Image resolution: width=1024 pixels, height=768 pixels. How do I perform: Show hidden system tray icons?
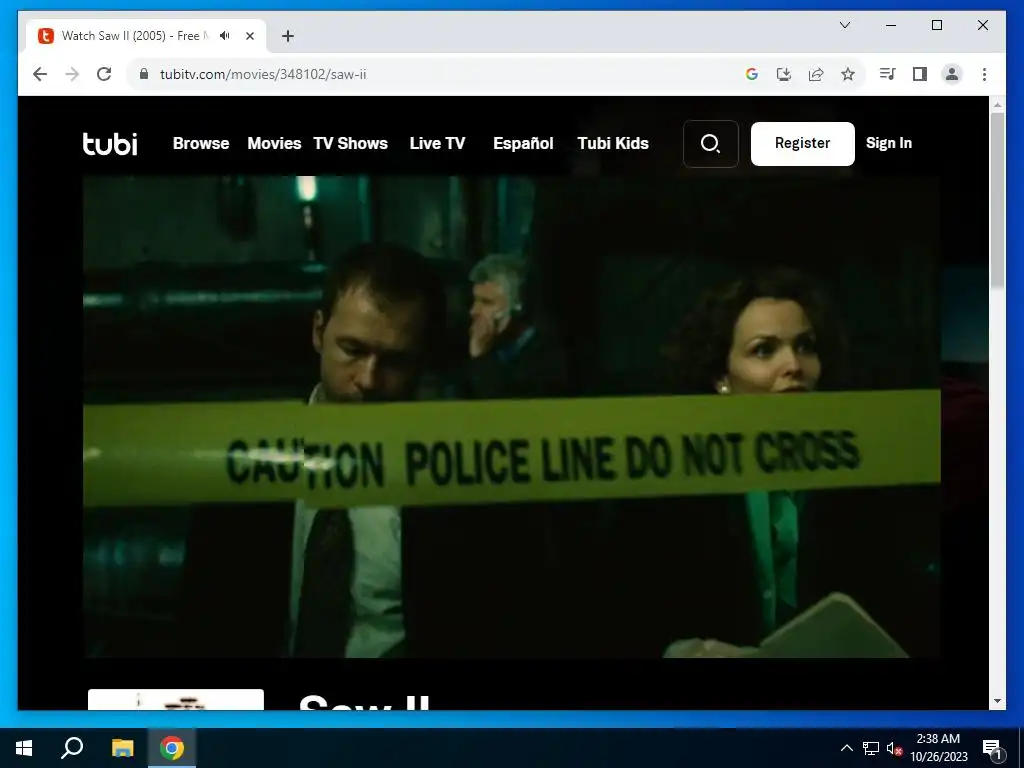coord(846,748)
